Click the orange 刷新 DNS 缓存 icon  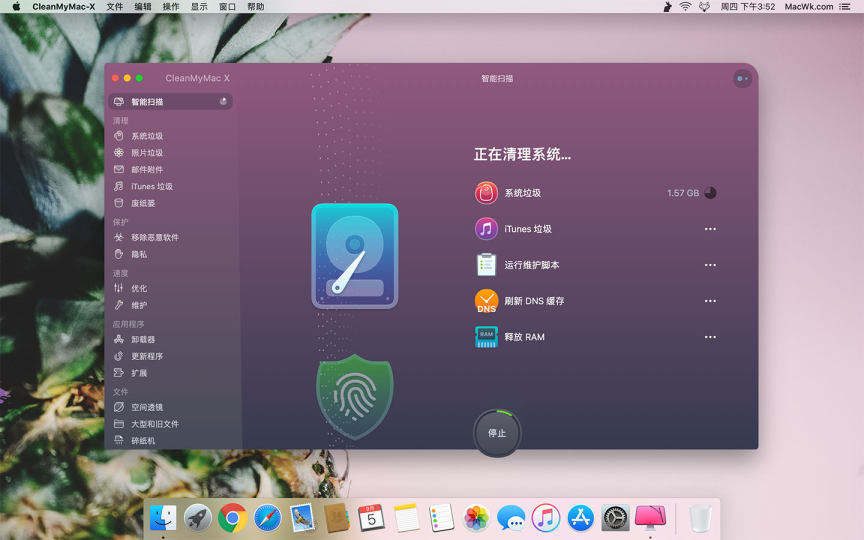(486, 301)
